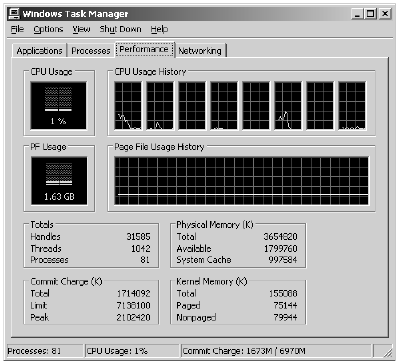Screen dimensions: 398x362
Task: Open the Help menu
Action: pos(159,29)
